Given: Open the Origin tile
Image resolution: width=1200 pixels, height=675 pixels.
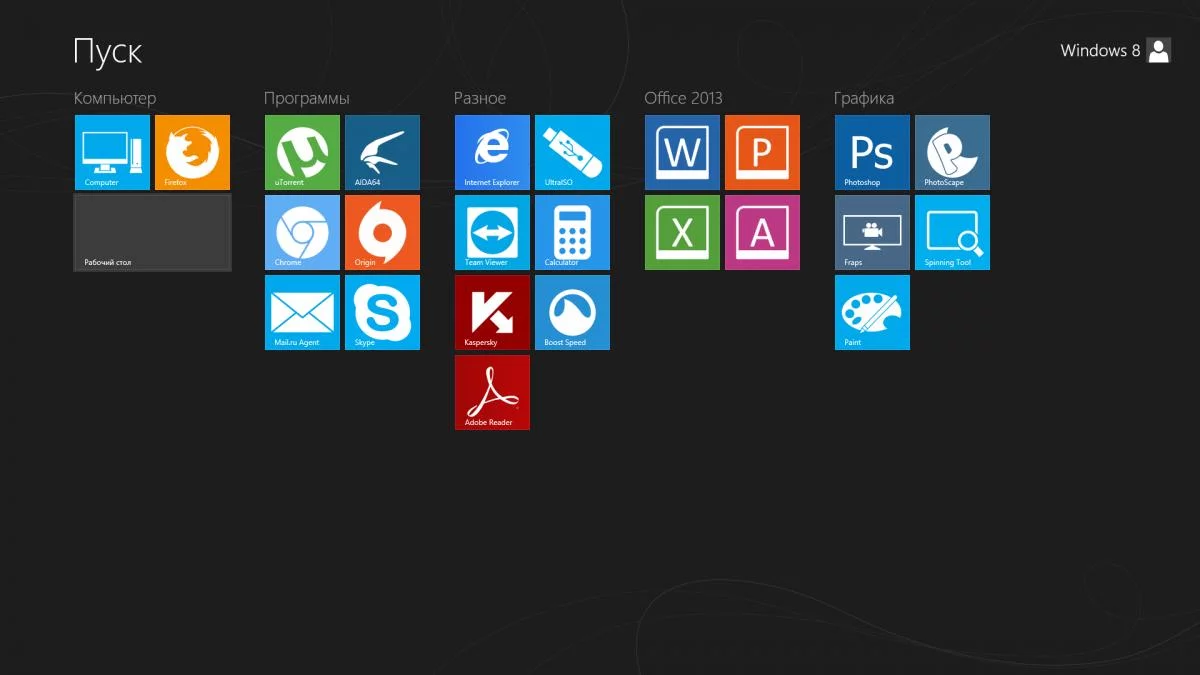Looking at the screenshot, I should pos(382,232).
